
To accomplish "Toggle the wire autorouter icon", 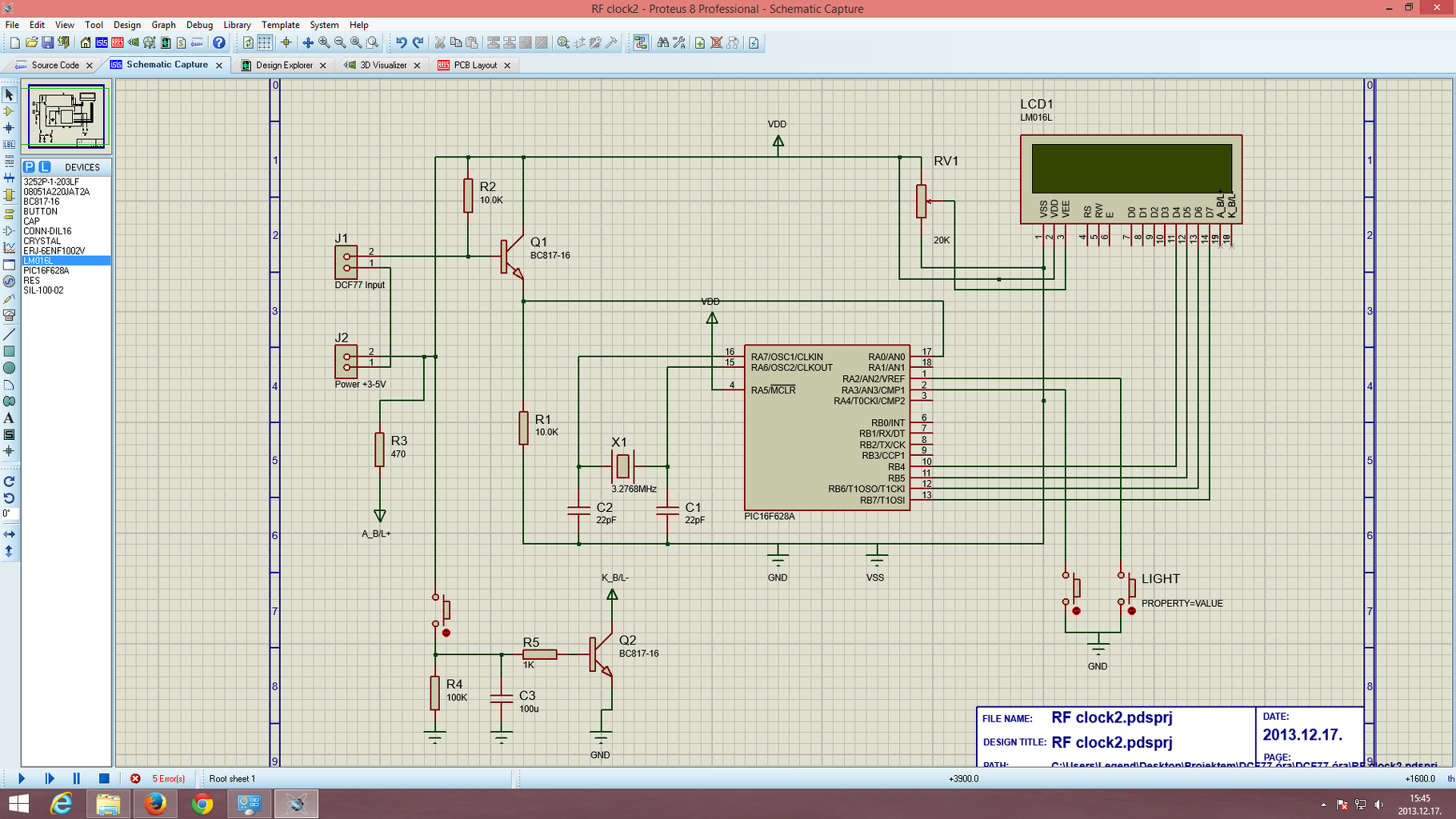I will coord(641,43).
